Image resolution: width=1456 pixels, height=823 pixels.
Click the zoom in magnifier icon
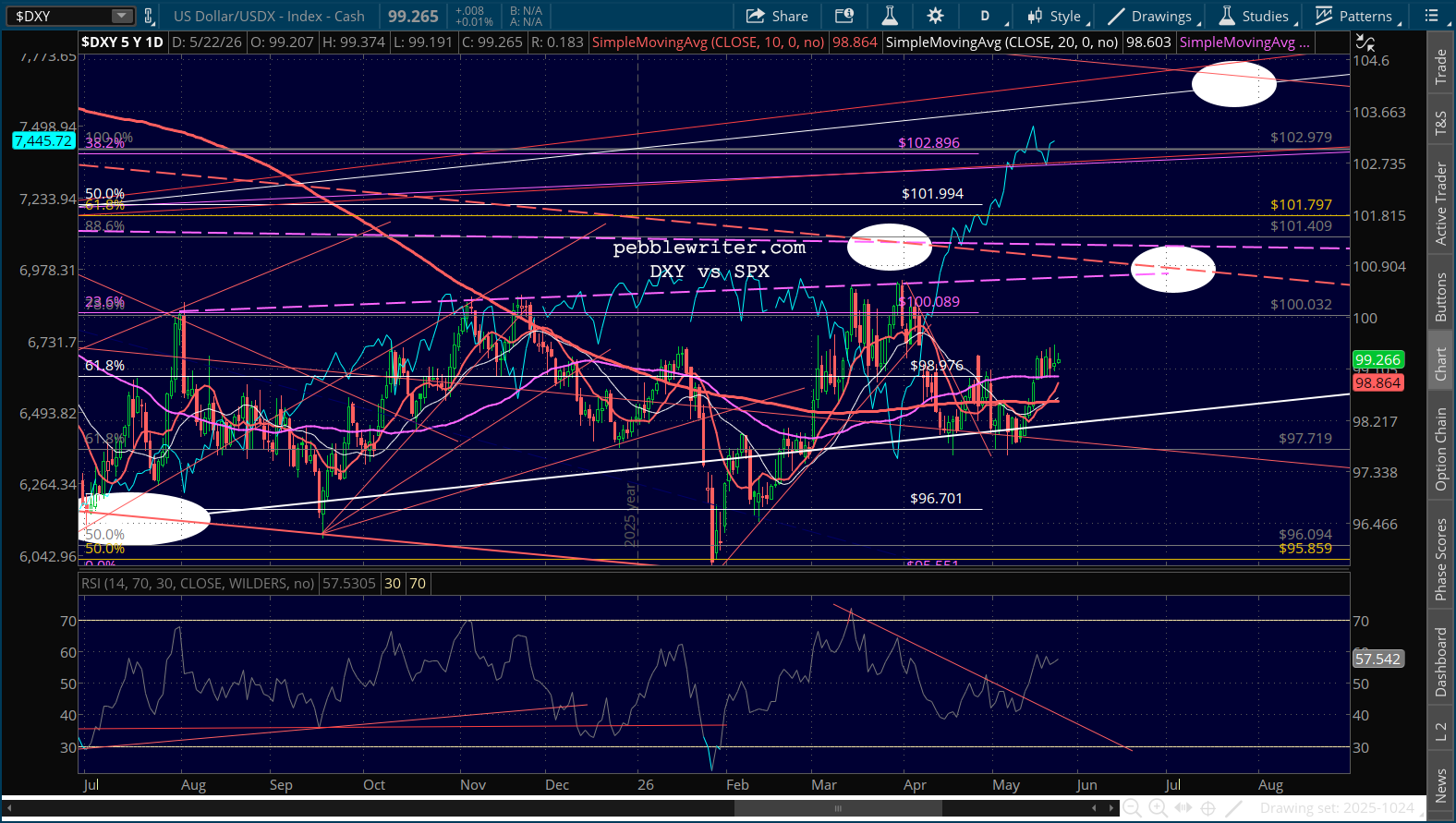click(x=1157, y=808)
